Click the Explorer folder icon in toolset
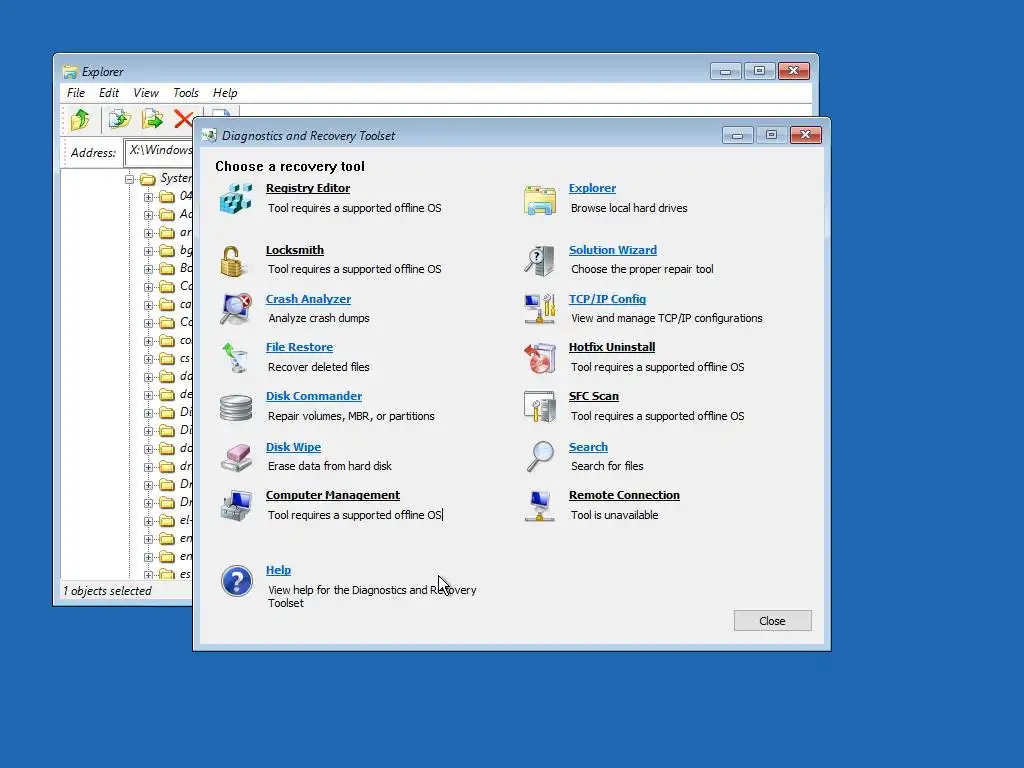The image size is (1024, 768). (539, 200)
